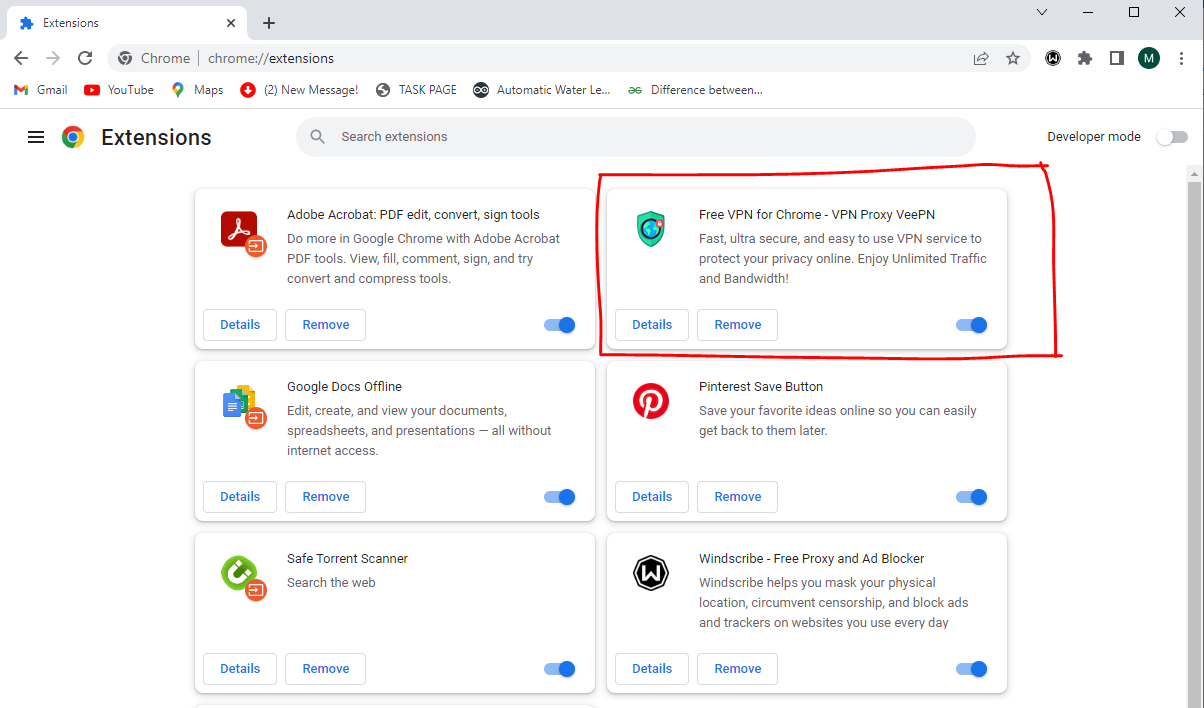Click the Chrome site info icon in address bar
1204x708 pixels.
point(125,58)
